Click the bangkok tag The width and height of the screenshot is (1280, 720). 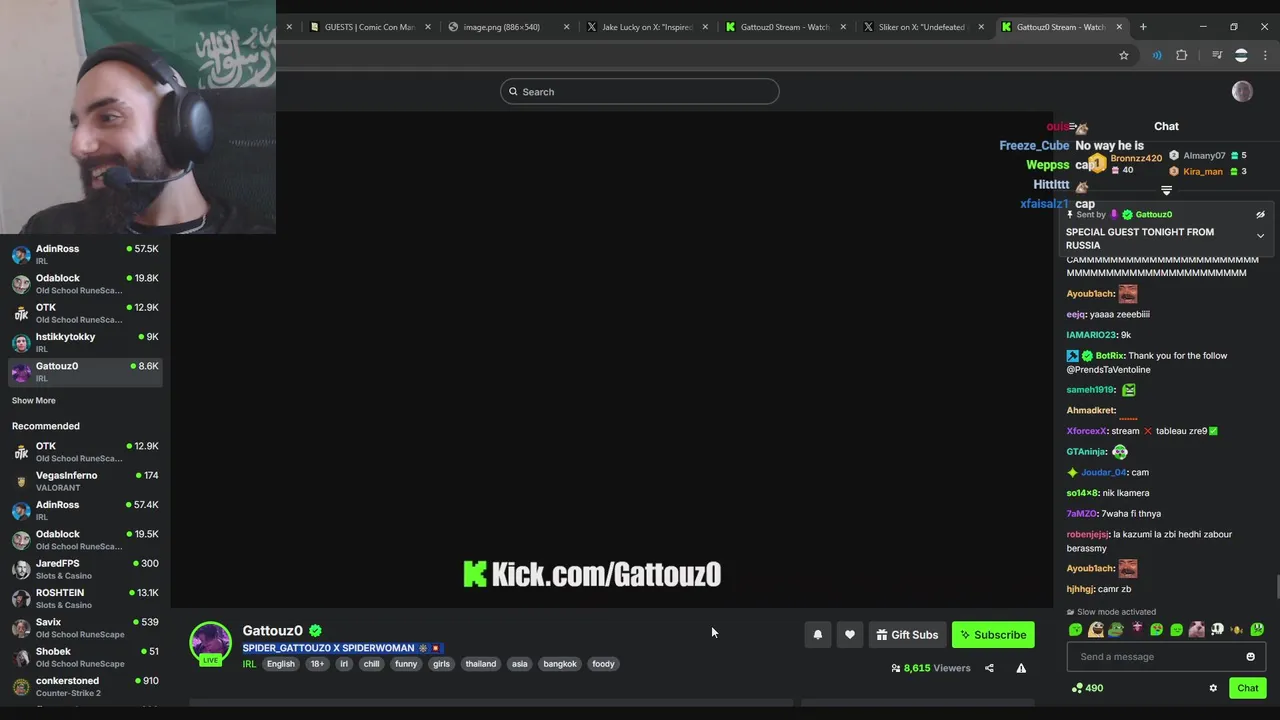[x=560, y=664]
